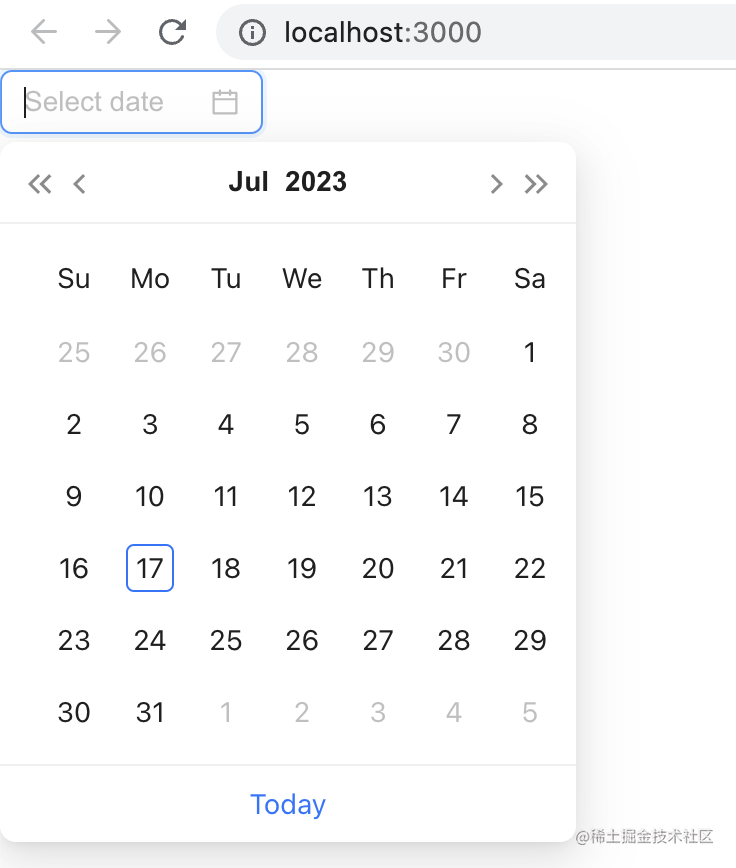Pick July 31 in the calendar
The width and height of the screenshot is (736, 868).
tap(150, 712)
